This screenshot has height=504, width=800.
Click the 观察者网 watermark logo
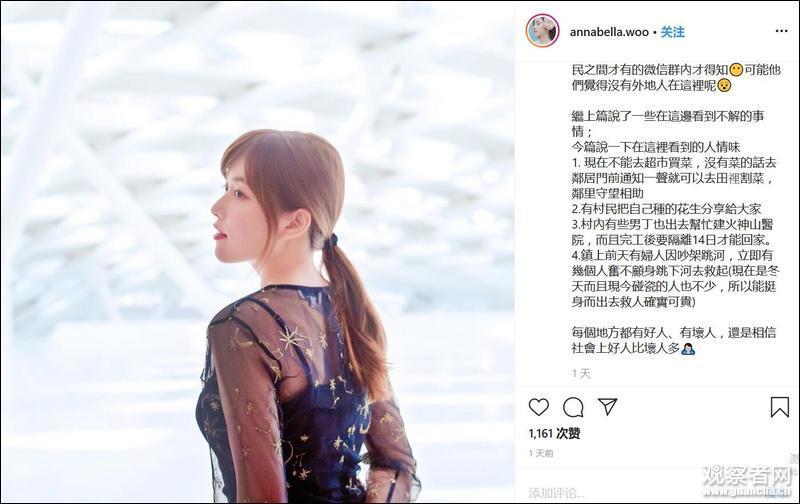tap(747, 481)
